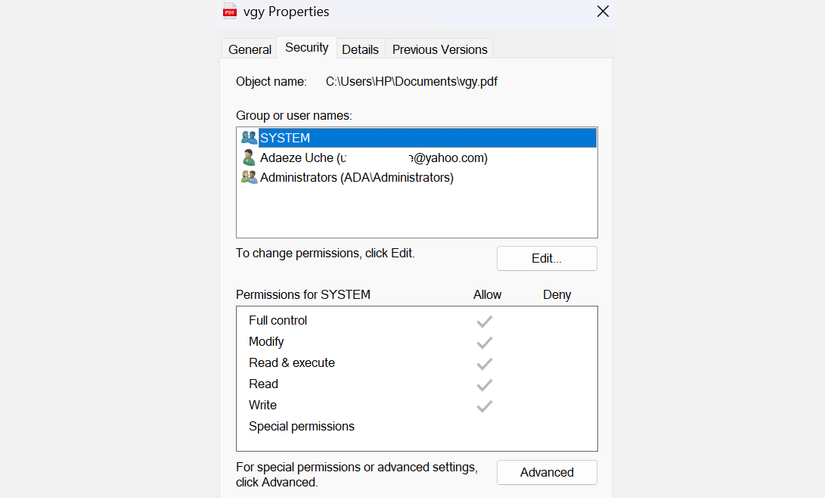The image size is (825, 498).
Task: Open the Details tab
Action: 360,49
